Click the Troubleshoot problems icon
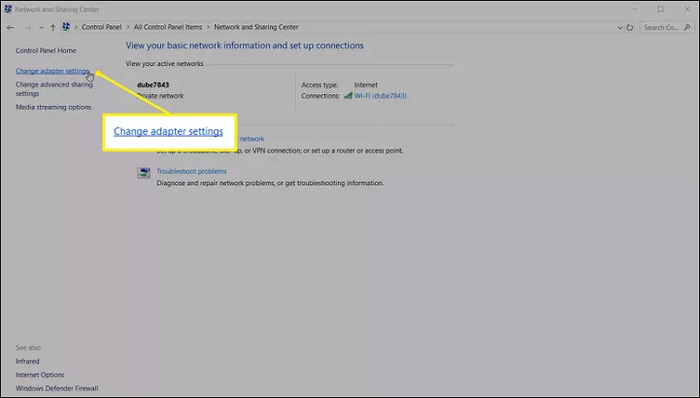Viewport: 700px width, 398px height. pyautogui.click(x=144, y=173)
